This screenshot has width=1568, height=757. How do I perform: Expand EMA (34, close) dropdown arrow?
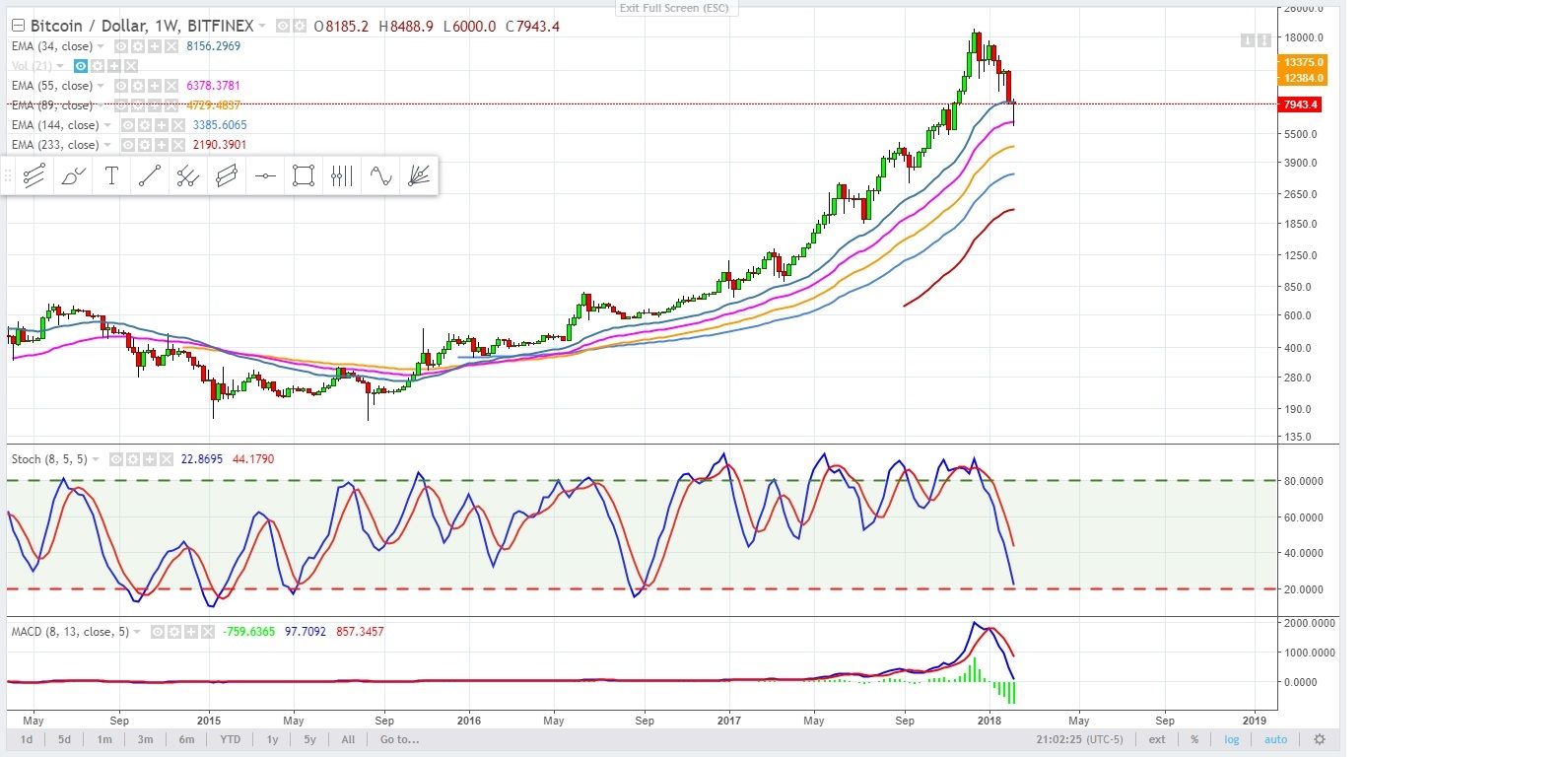click(101, 46)
